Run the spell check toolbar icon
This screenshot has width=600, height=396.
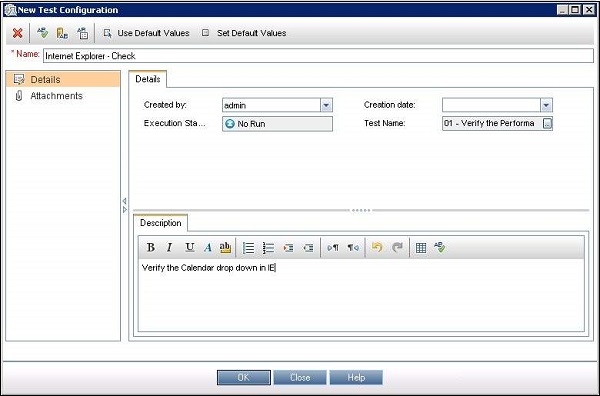click(42, 33)
